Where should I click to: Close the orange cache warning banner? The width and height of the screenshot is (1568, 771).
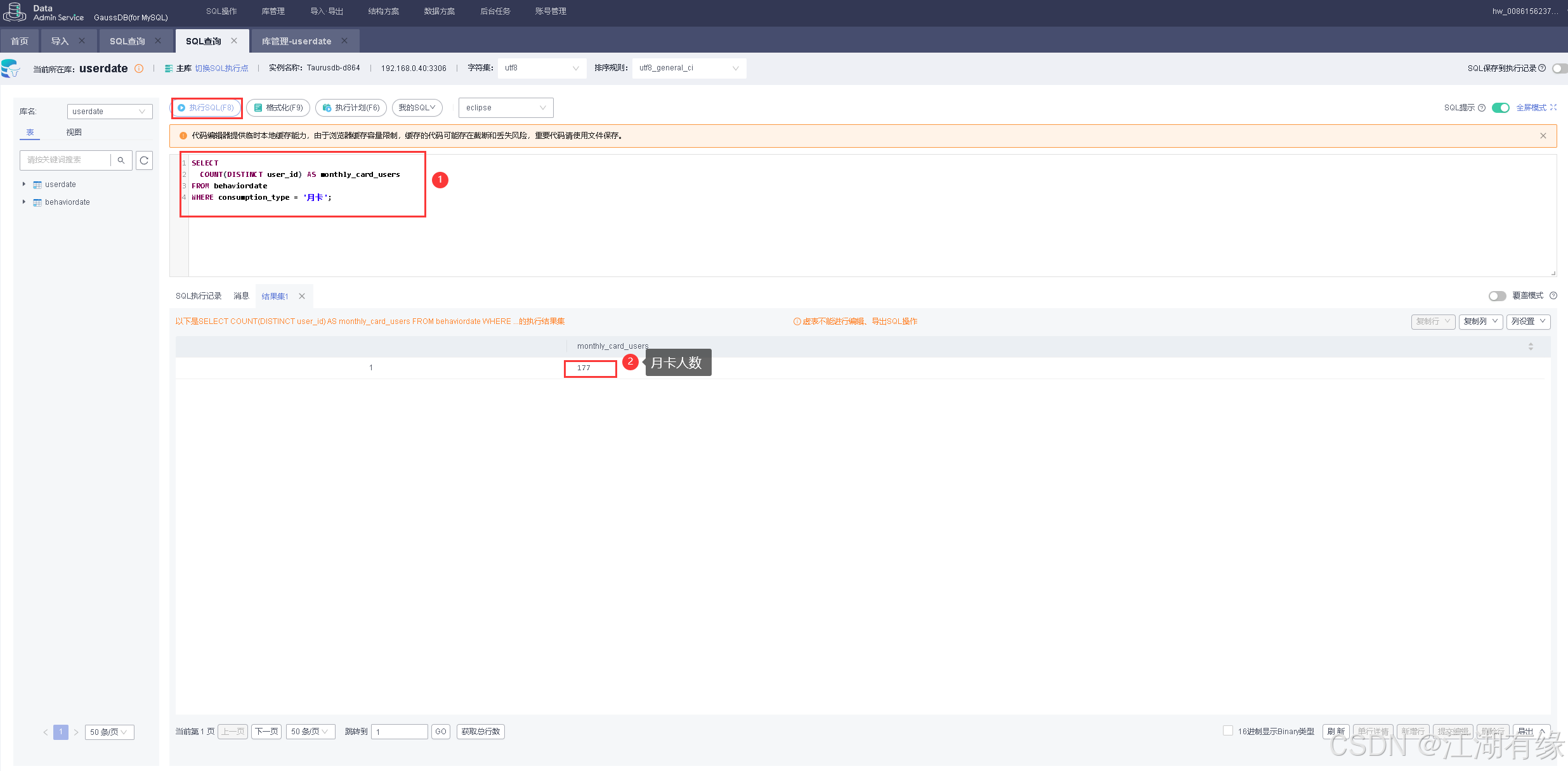(x=1543, y=136)
